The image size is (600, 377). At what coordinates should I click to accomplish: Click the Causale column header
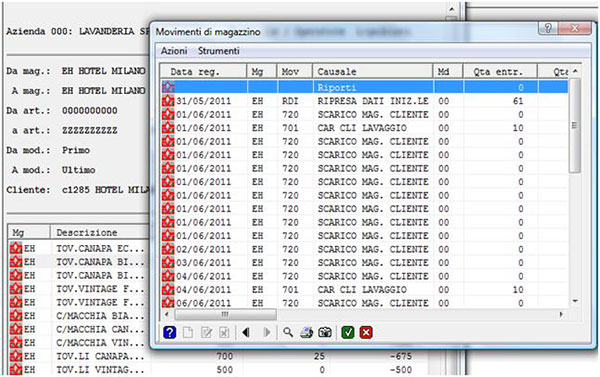click(x=373, y=72)
